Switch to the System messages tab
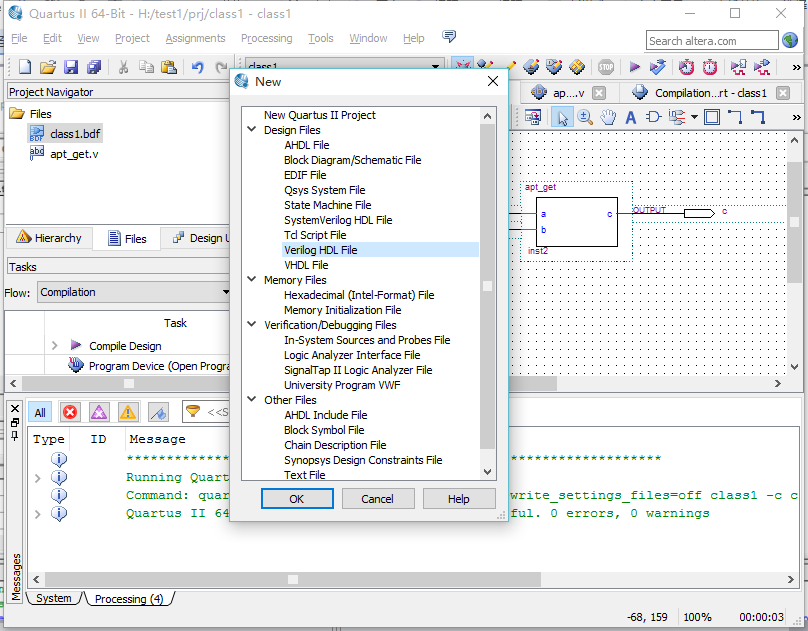This screenshot has width=808, height=631. pos(54,599)
